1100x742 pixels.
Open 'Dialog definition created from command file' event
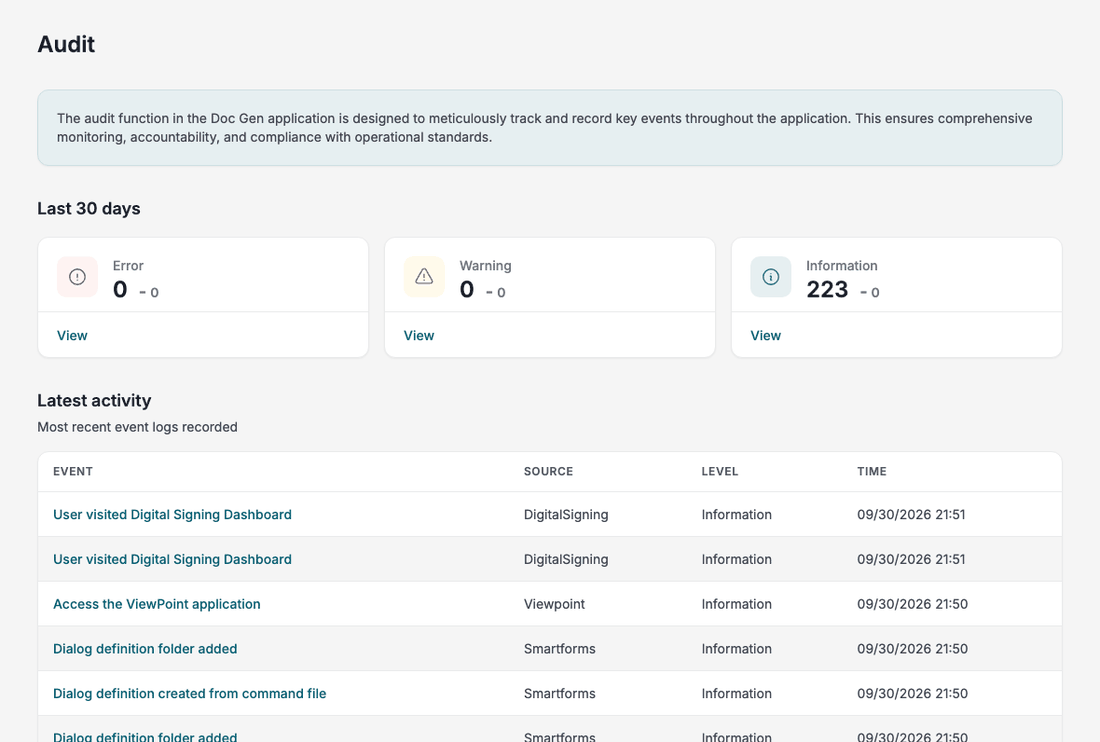coord(189,694)
